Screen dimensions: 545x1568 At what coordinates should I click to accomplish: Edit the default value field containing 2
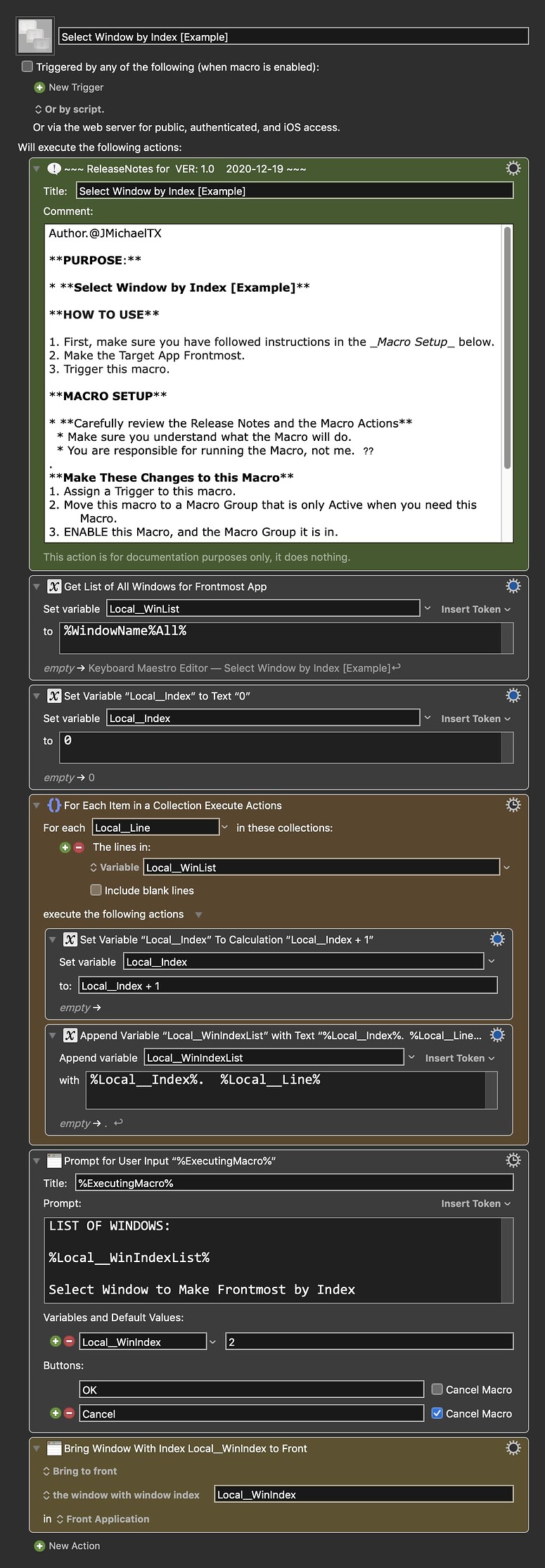click(369, 1342)
